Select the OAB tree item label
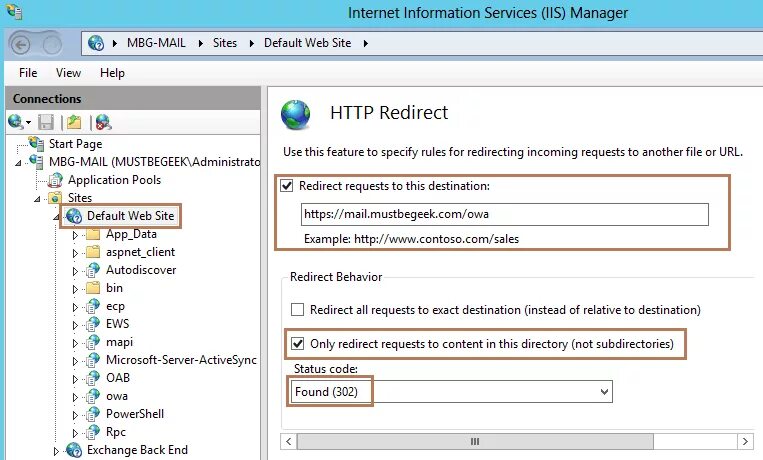 [118, 378]
